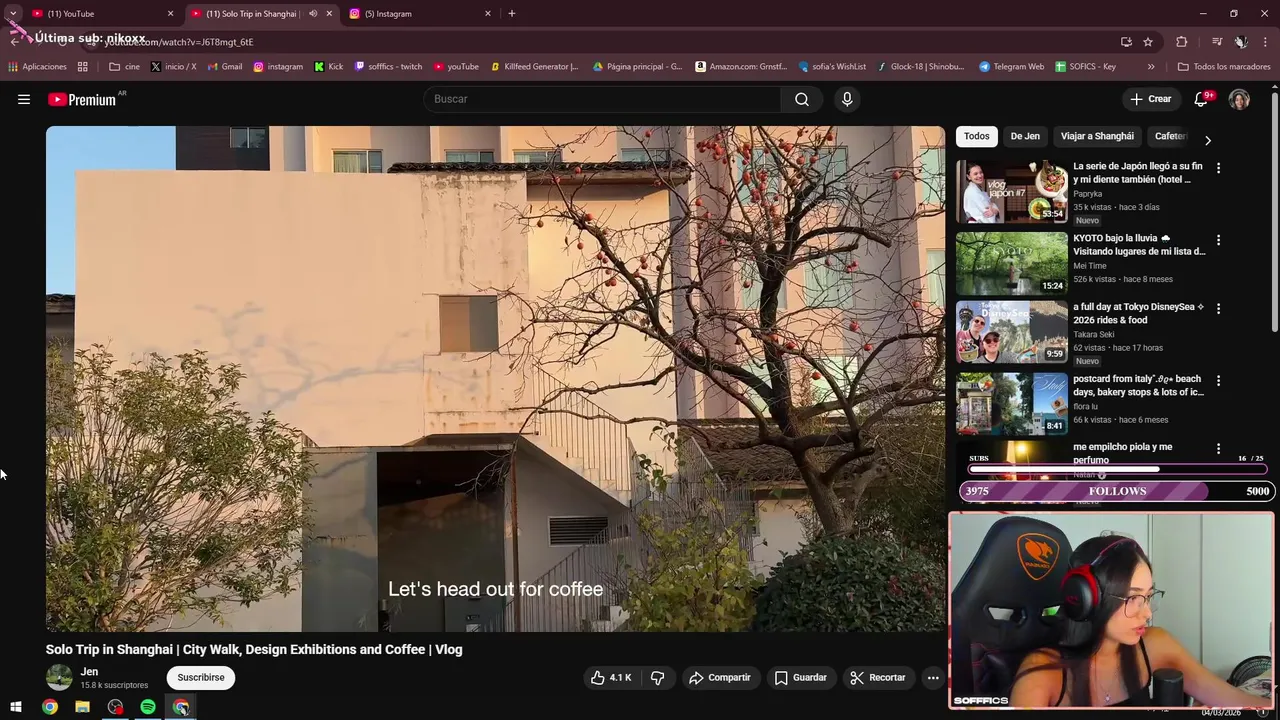Go to YouTube Premium home logo
This screenshot has height=720, width=1280.
(82, 99)
